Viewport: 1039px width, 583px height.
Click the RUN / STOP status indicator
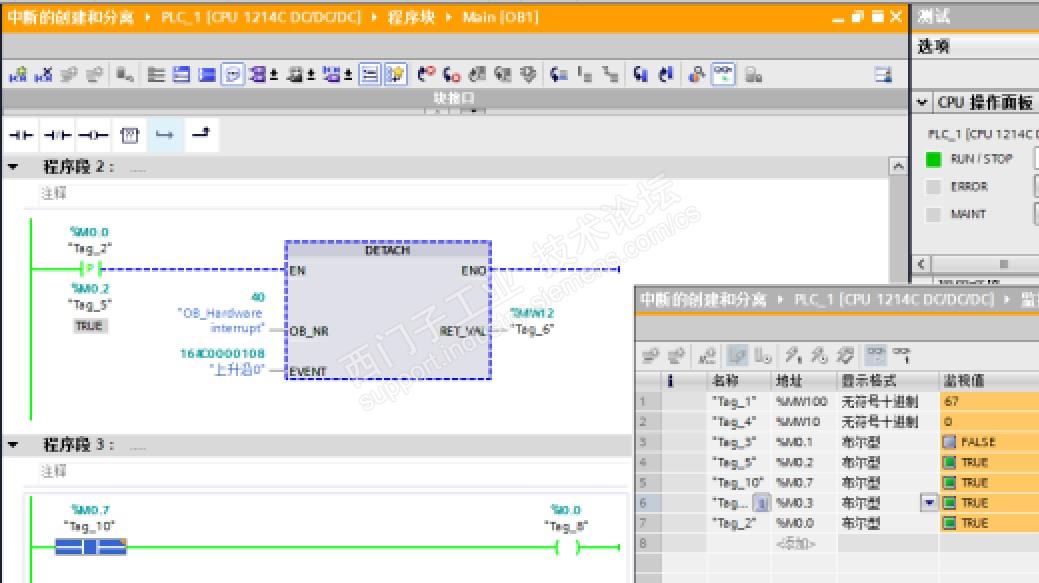click(933, 159)
